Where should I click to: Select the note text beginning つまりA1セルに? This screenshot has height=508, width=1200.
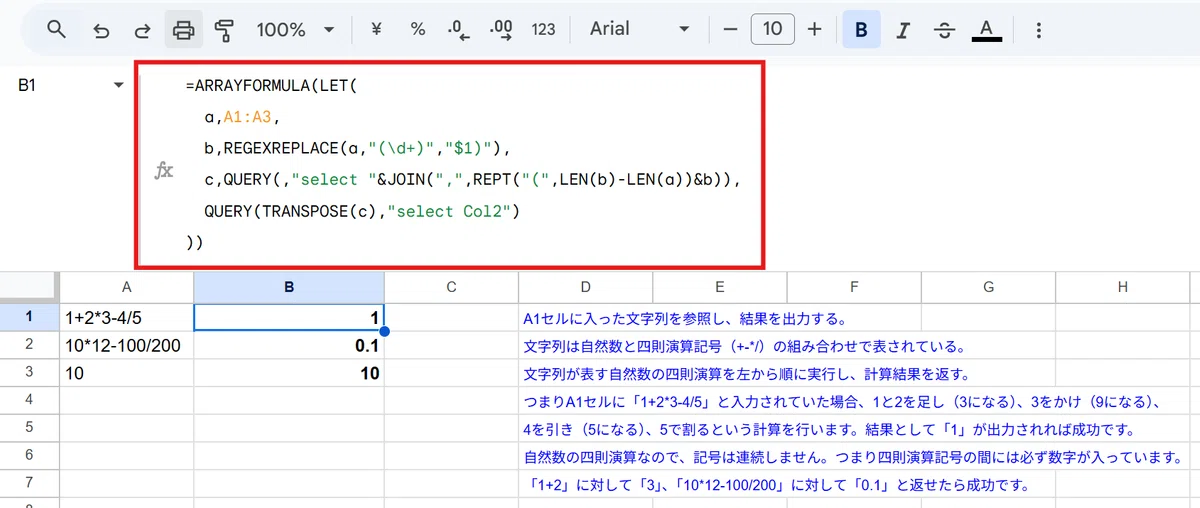click(841, 402)
